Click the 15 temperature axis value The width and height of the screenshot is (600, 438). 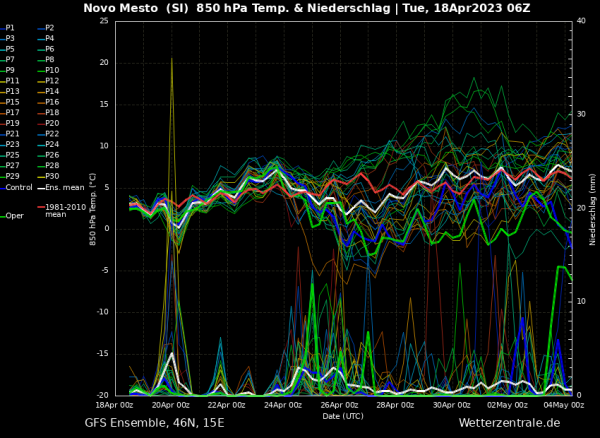[104, 104]
